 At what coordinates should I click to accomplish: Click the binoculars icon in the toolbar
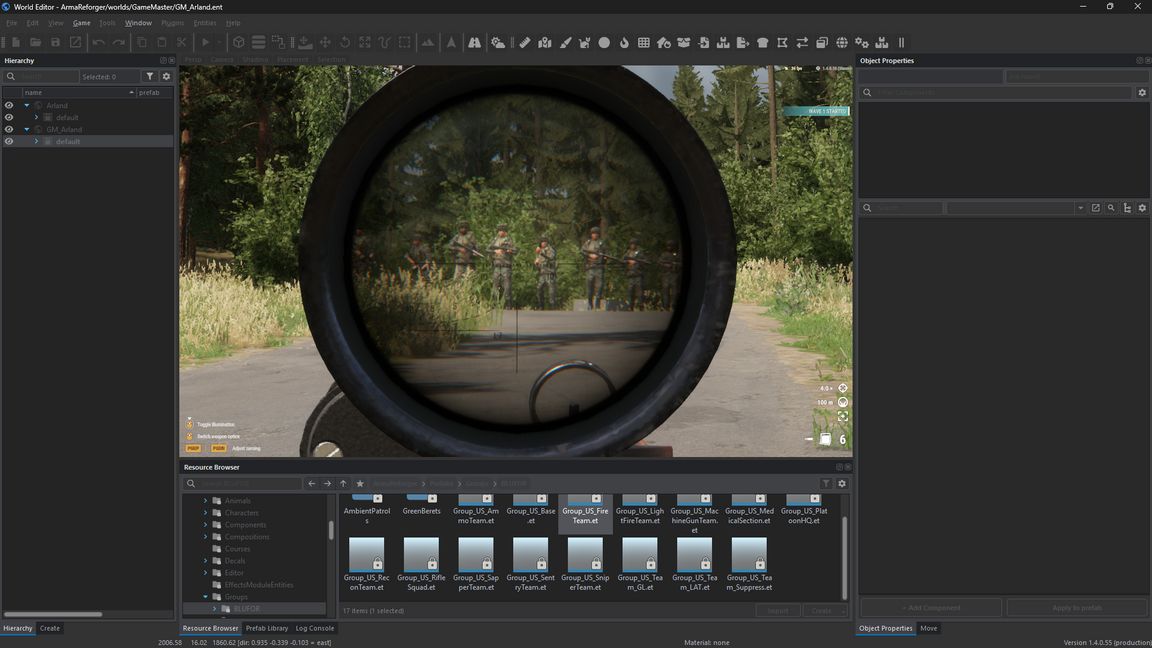pos(474,43)
